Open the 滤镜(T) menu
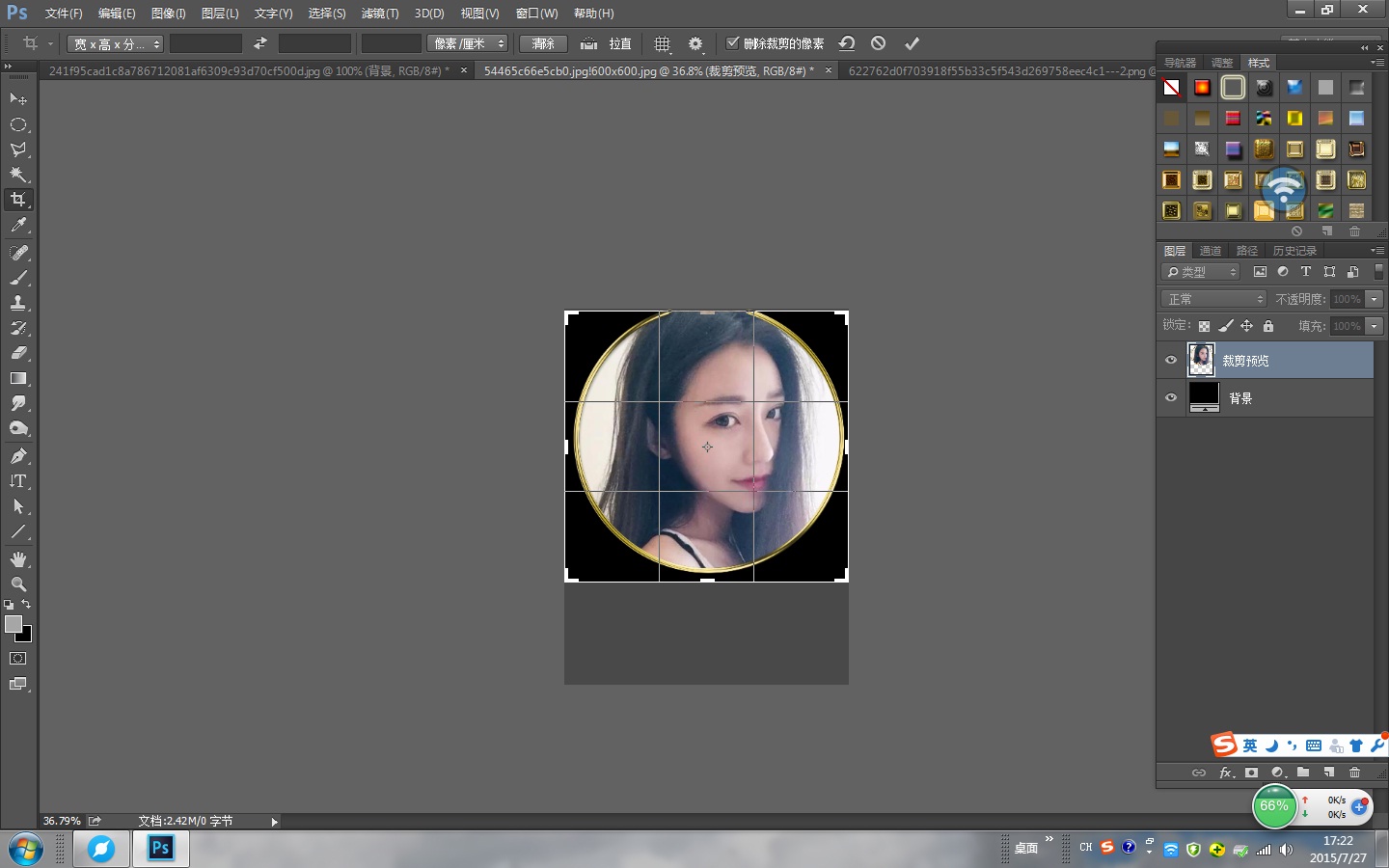The image size is (1389, 868). pos(379,14)
